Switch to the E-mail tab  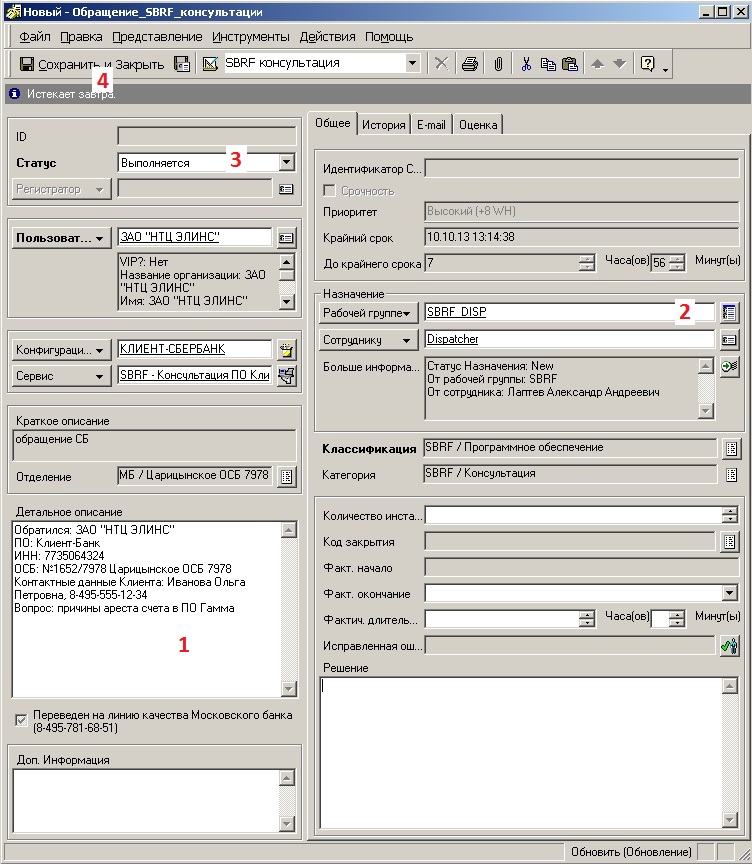point(431,125)
